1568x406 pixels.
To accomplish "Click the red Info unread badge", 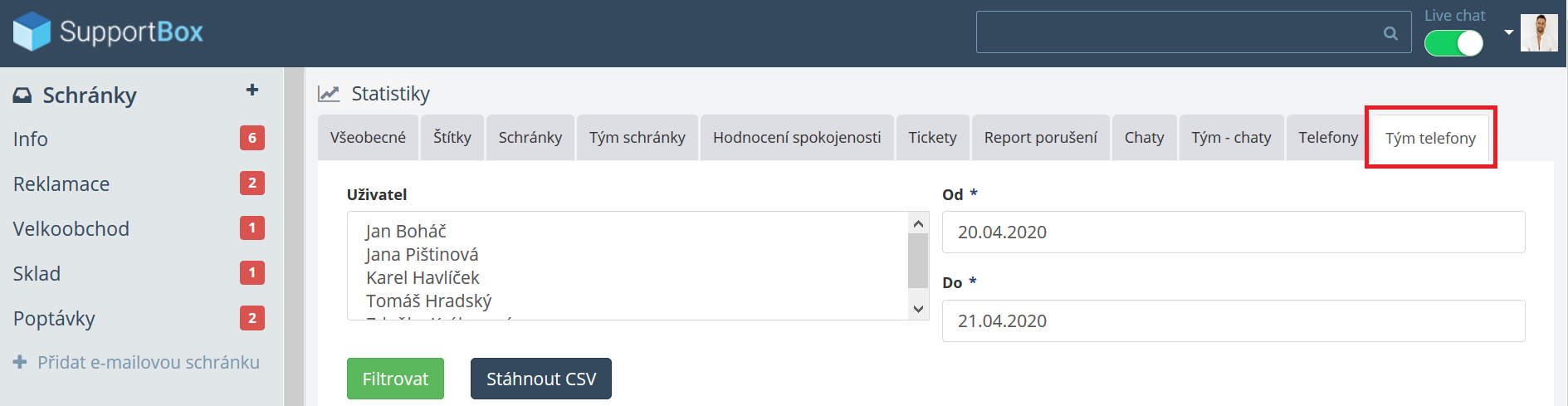I will coord(252,138).
